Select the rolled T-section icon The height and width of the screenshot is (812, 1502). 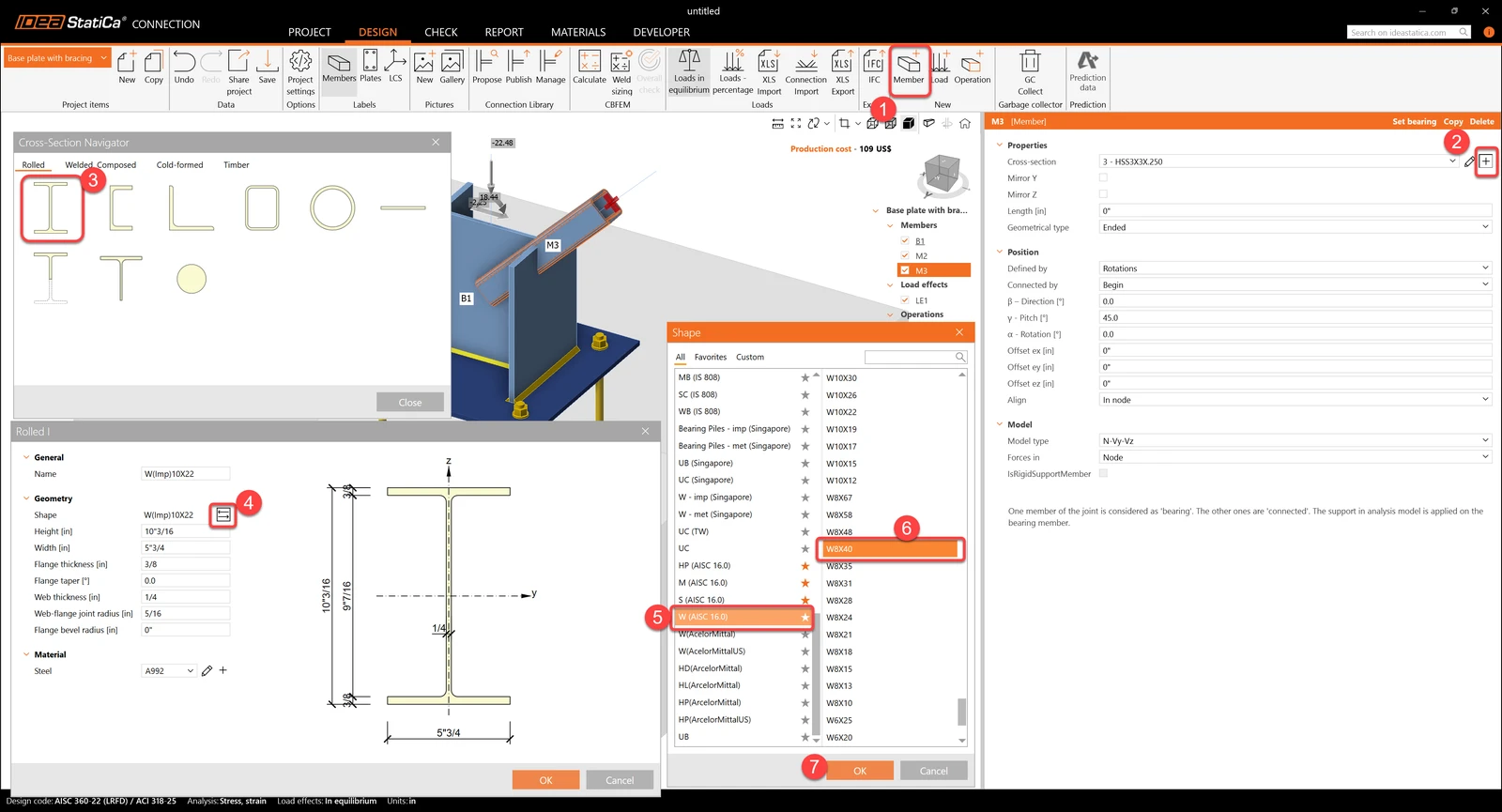[x=121, y=278]
